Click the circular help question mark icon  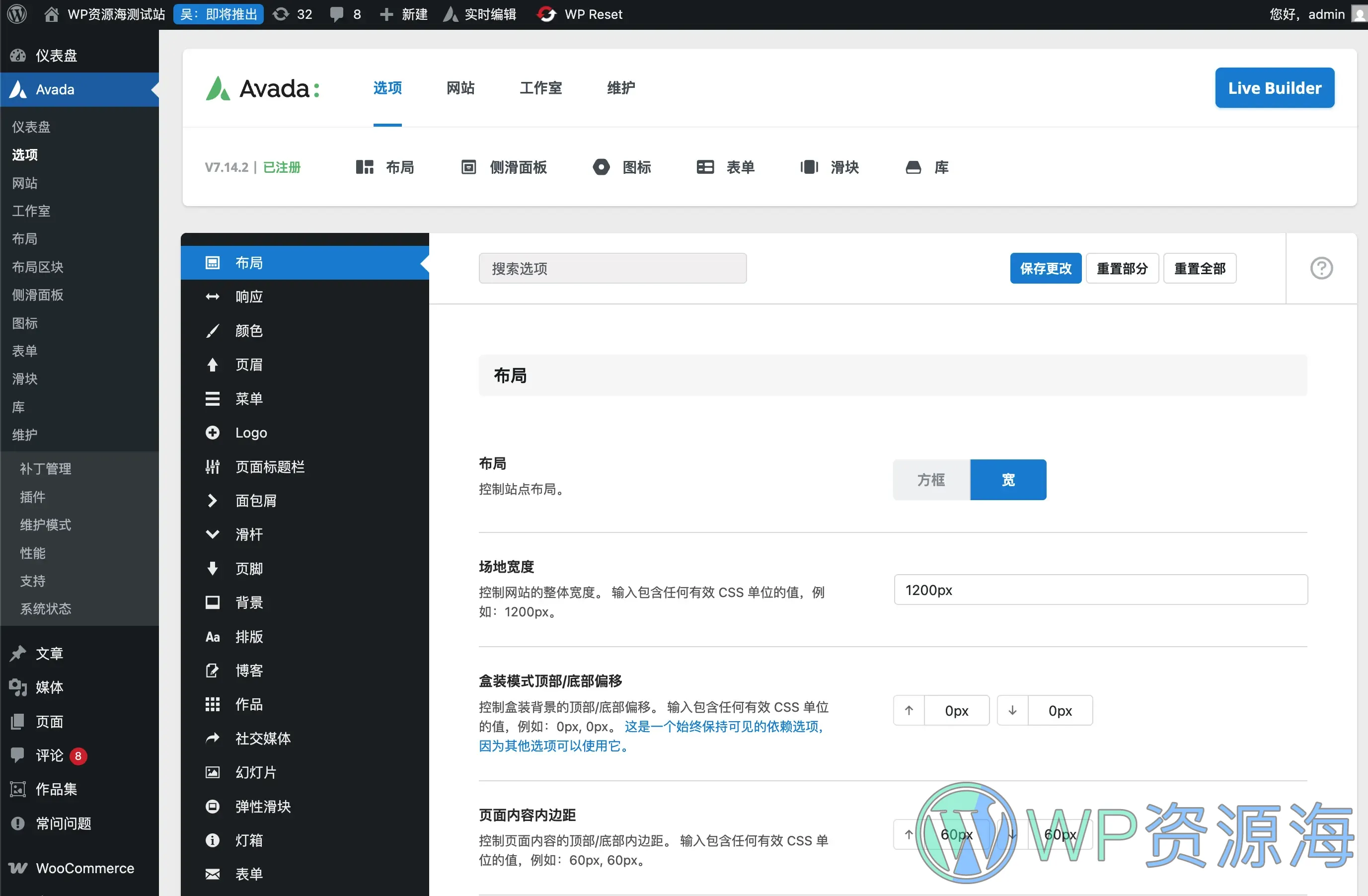point(1321,268)
